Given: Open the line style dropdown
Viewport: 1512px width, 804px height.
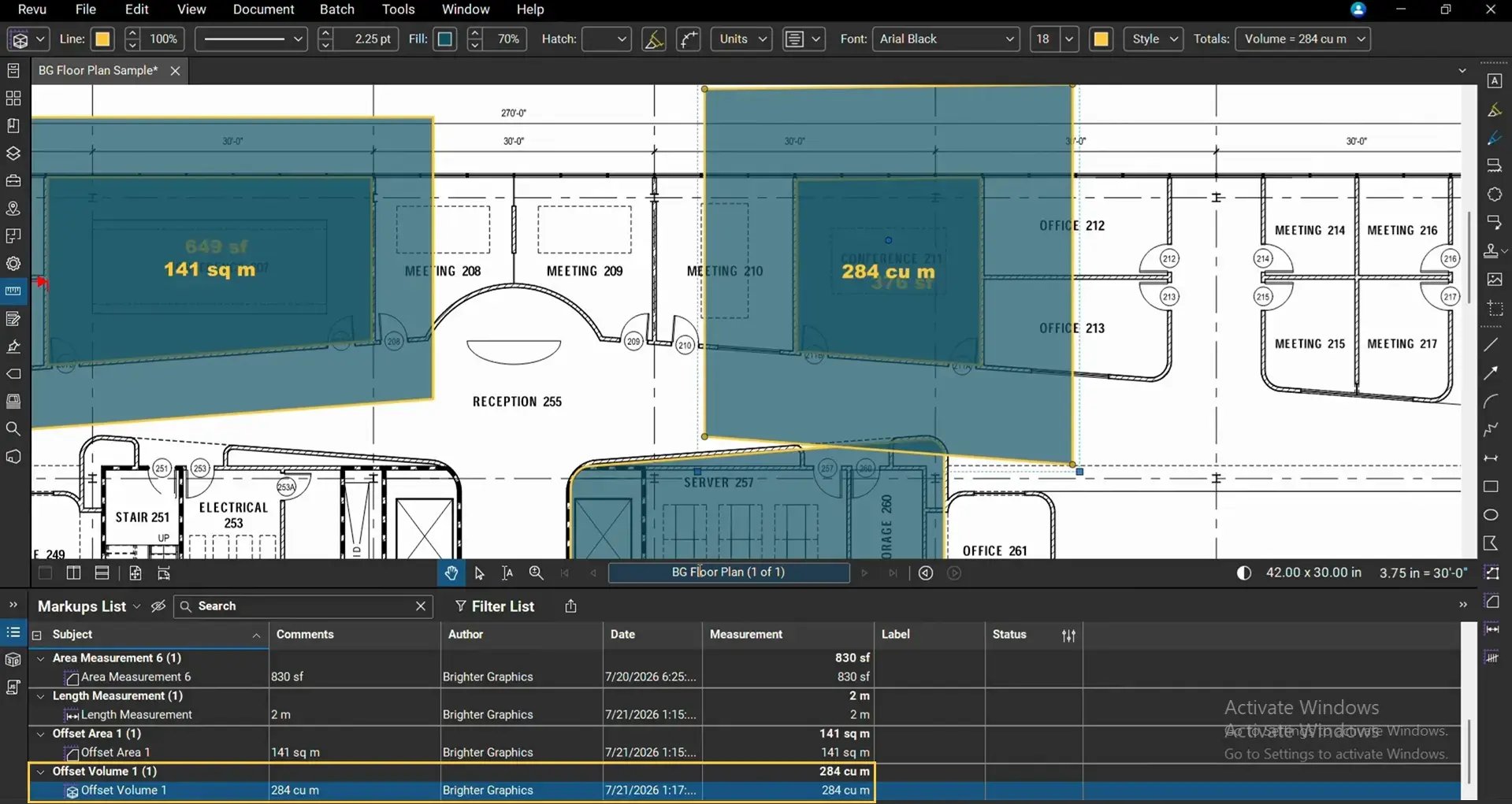Looking at the screenshot, I should (251, 39).
